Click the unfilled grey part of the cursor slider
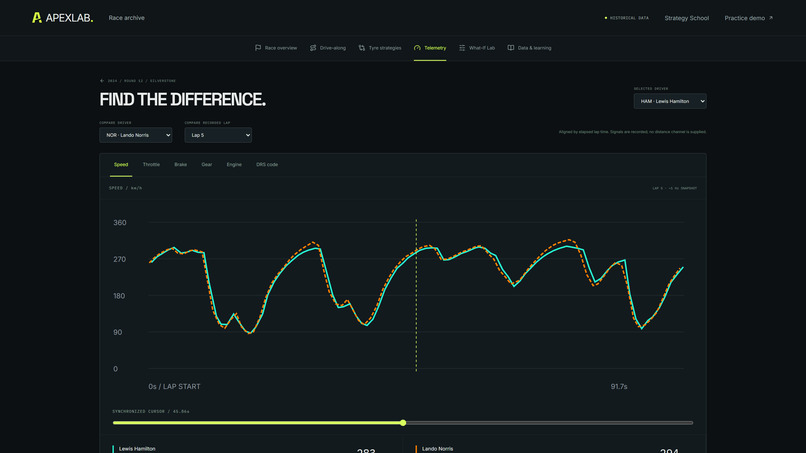This screenshot has height=453, width=806. [x=549, y=423]
